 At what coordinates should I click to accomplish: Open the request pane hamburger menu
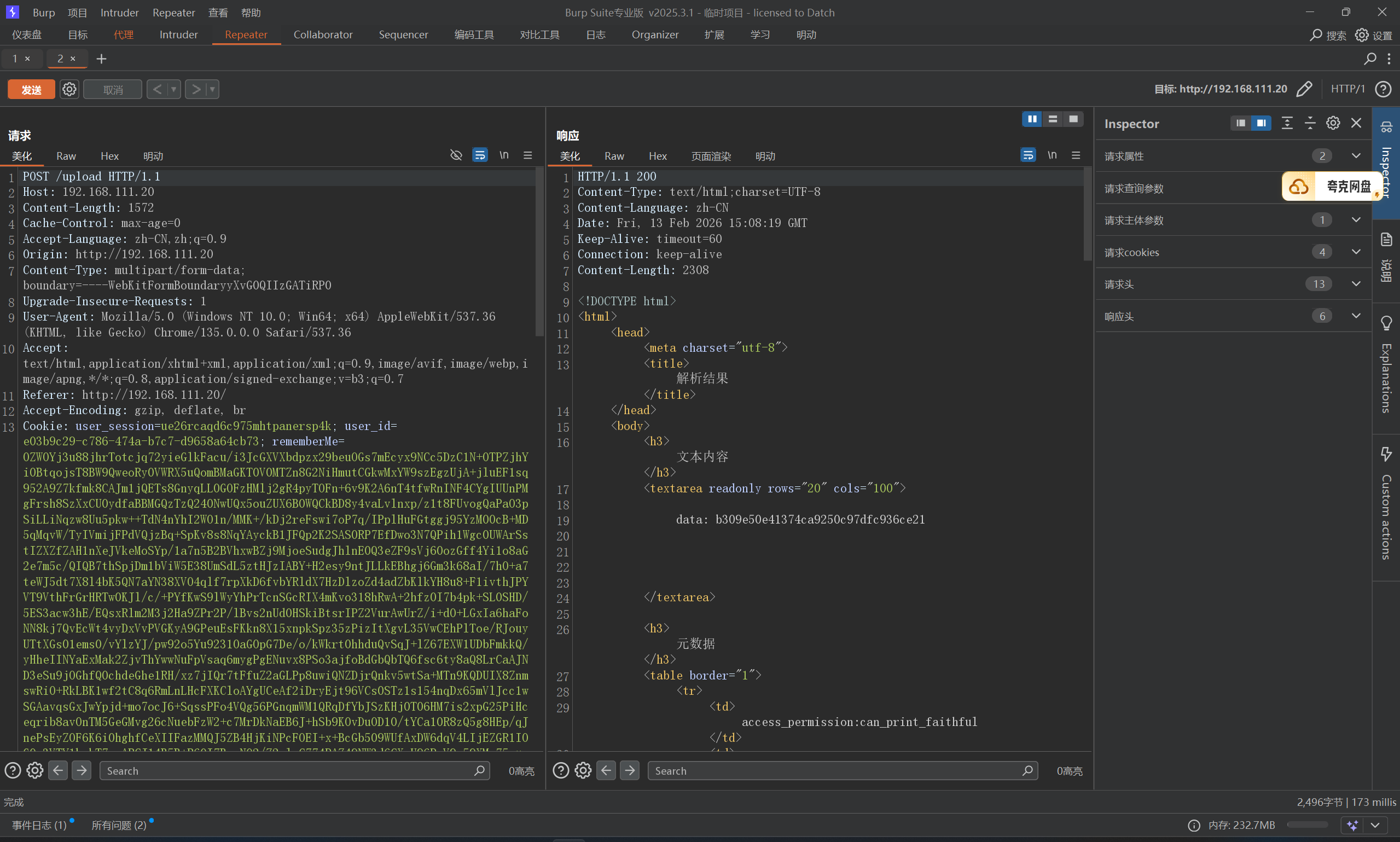527,155
